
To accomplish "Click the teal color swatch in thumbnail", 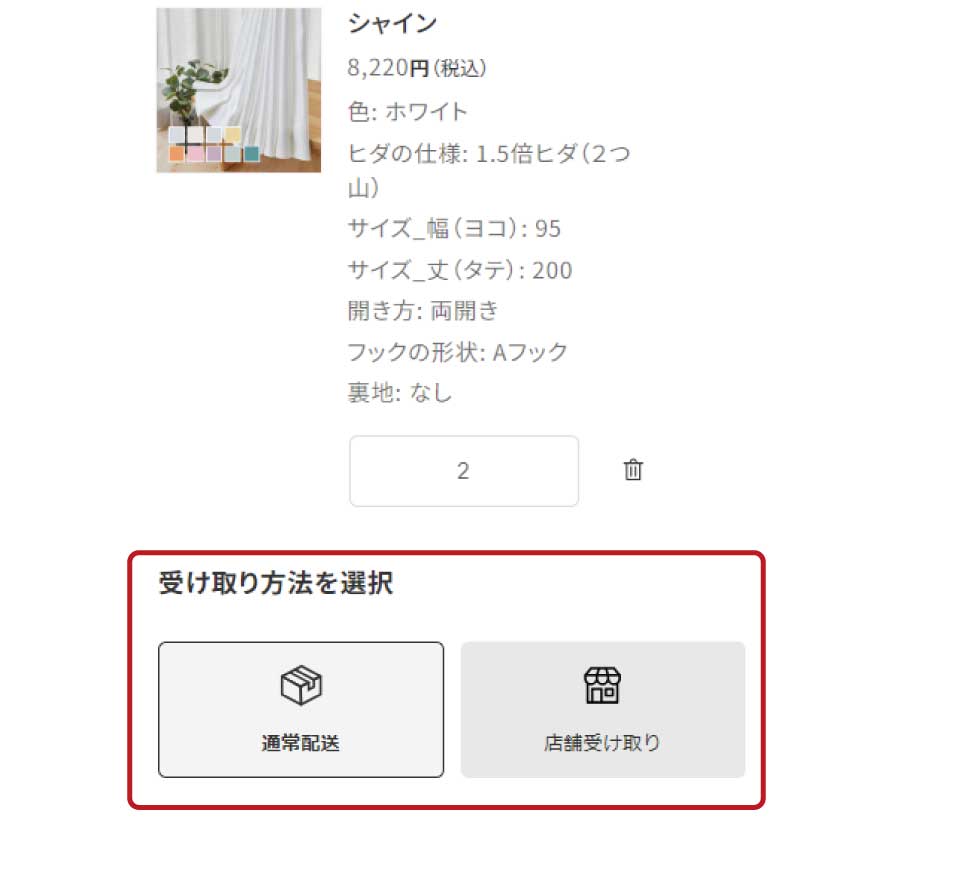I will (x=251, y=154).
